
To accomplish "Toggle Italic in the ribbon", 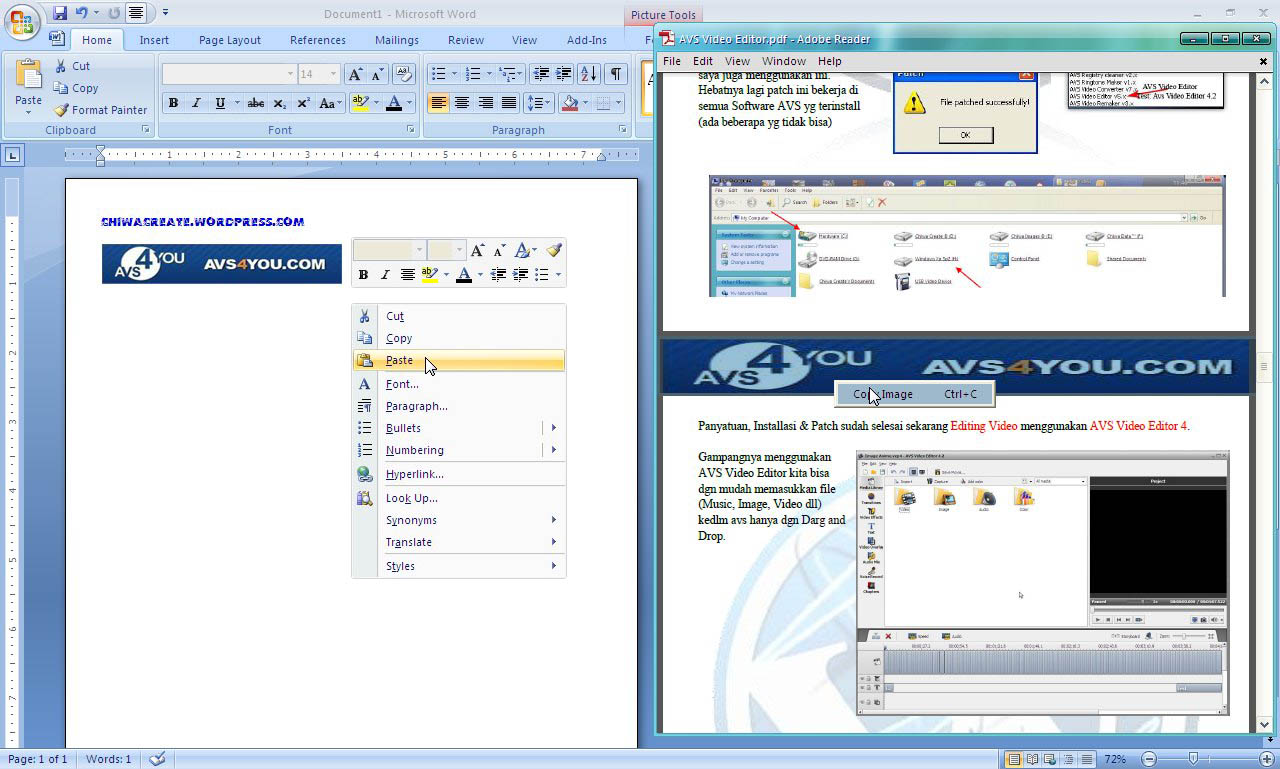I will [196, 103].
